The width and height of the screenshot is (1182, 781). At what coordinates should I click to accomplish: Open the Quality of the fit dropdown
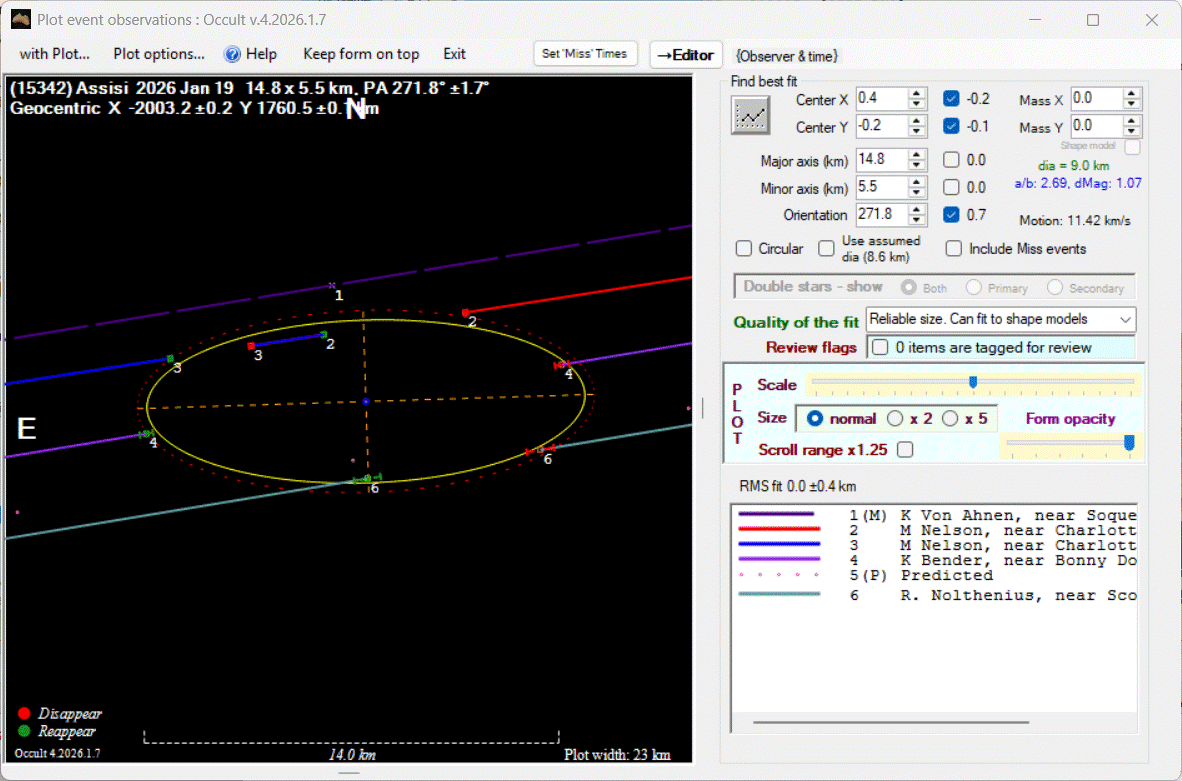(1001, 319)
